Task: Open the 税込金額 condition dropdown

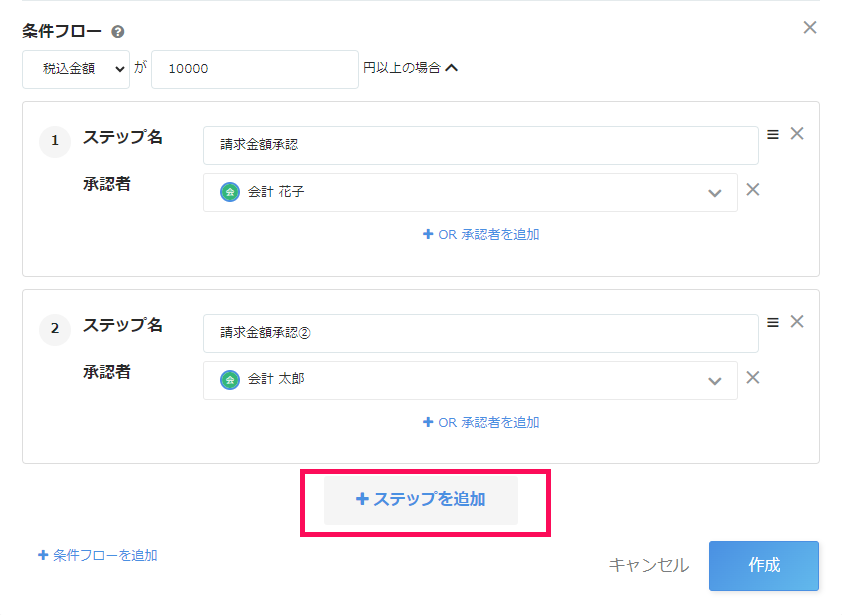Action: [76, 69]
